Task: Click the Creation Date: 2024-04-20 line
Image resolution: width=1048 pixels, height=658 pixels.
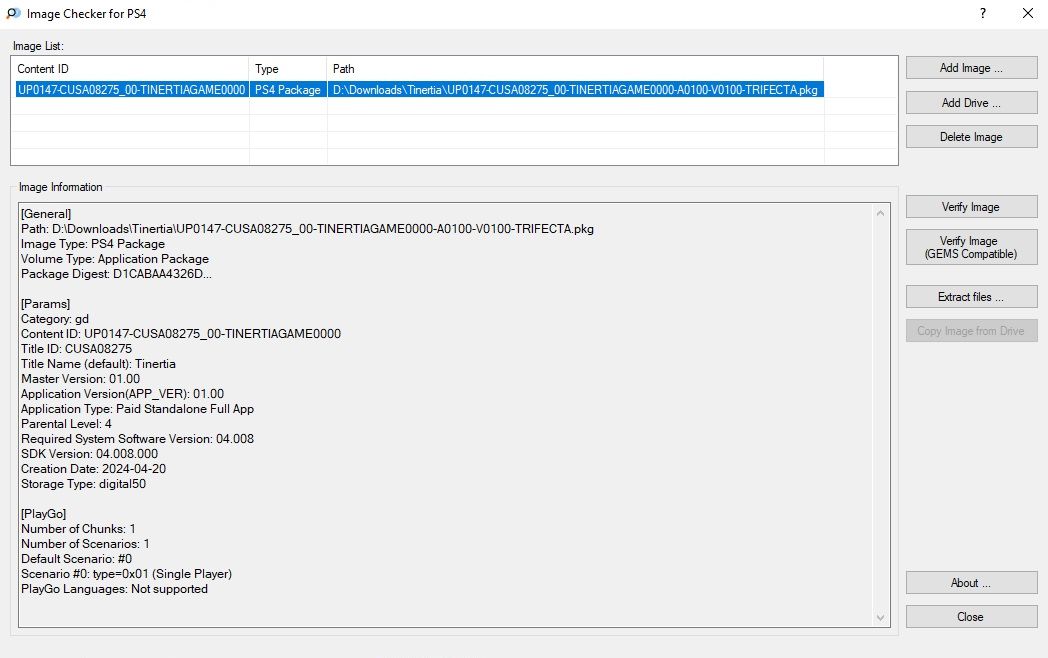Action: tap(94, 469)
